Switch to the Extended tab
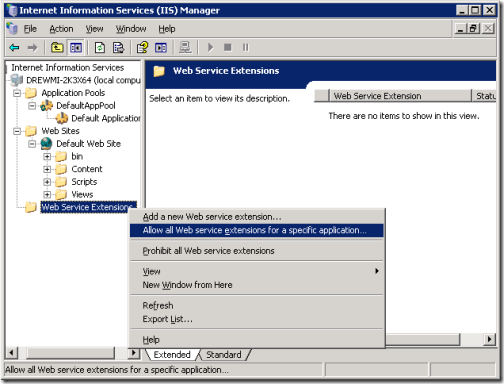Viewport: 504px width, 384px height. click(172, 355)
